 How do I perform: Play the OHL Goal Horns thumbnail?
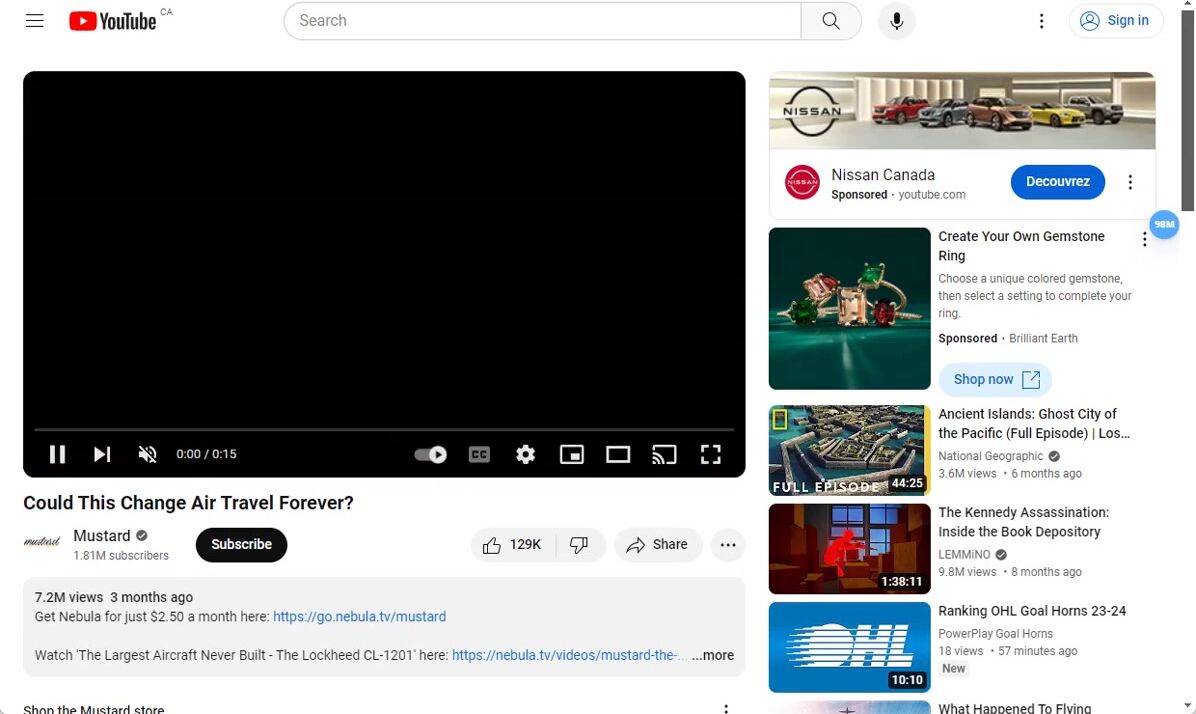point(850,648)
